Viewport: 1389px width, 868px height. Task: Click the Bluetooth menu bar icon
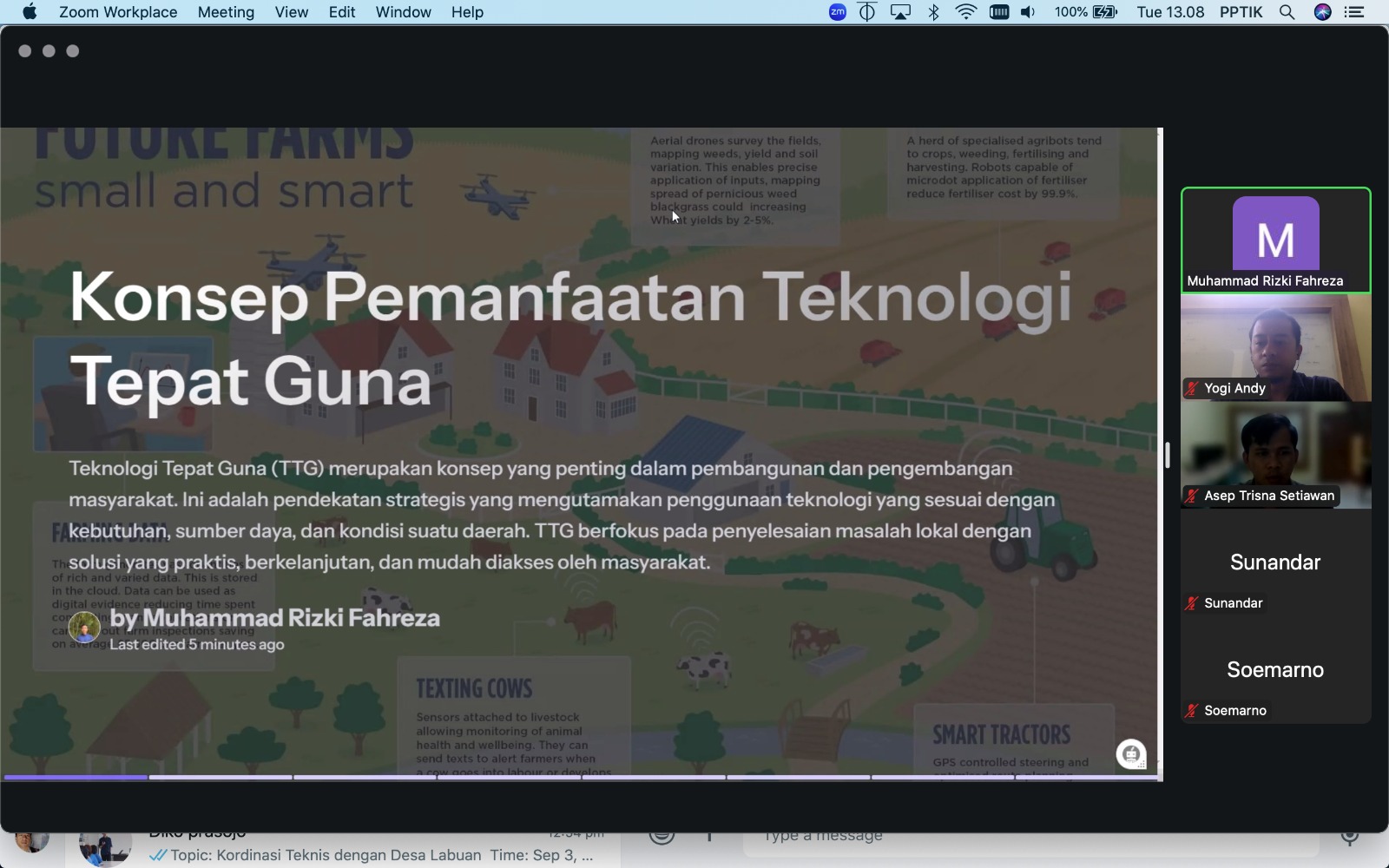(x=934, y=12)
